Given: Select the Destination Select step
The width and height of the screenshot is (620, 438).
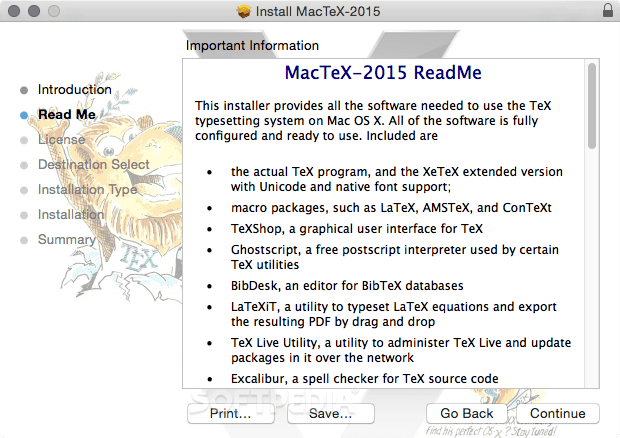Looking at the screenshot, I should tap(94, 164).
